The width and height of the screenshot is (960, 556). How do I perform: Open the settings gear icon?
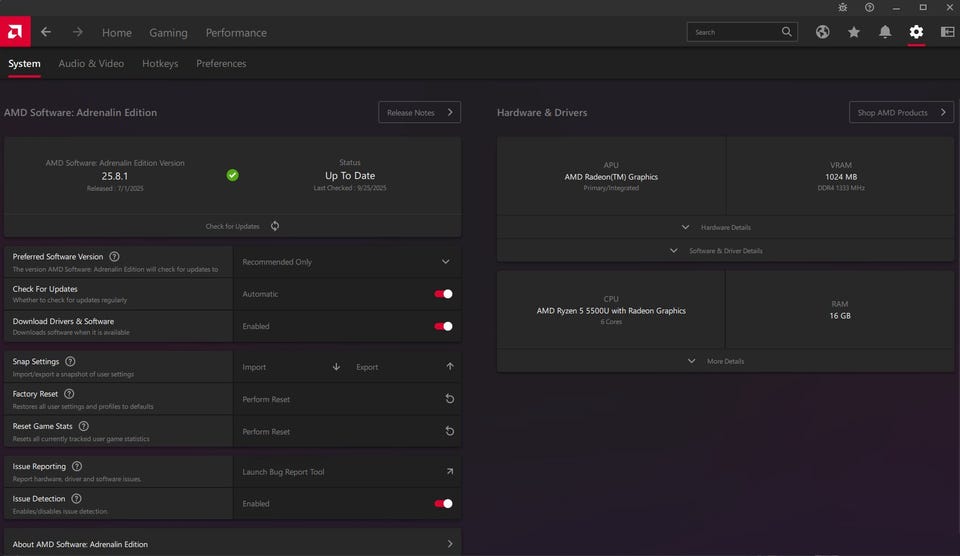pyautogui.click(x=916, y=32)
